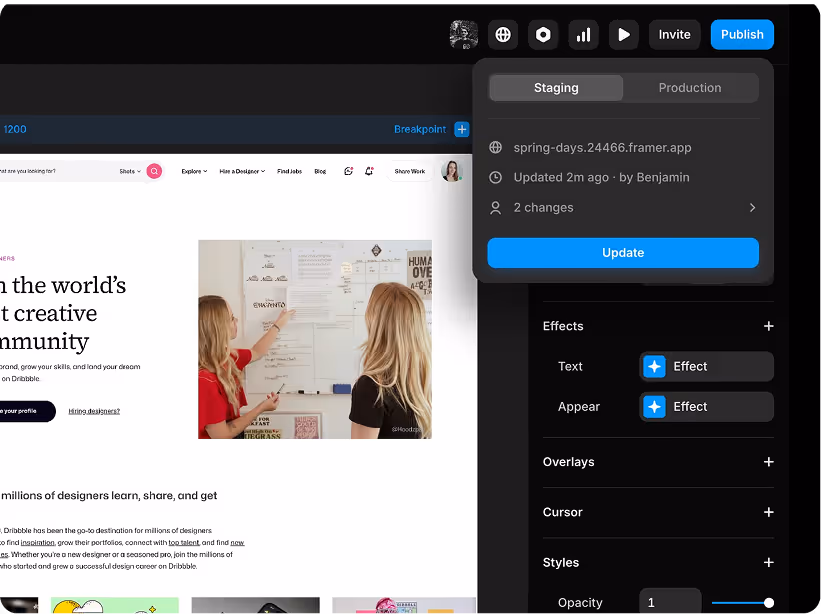The width and height of the screenshot is (821, 614).
Task: Click the Hiring designers? link
Action: pyautogui.click(x=94, y=411)
